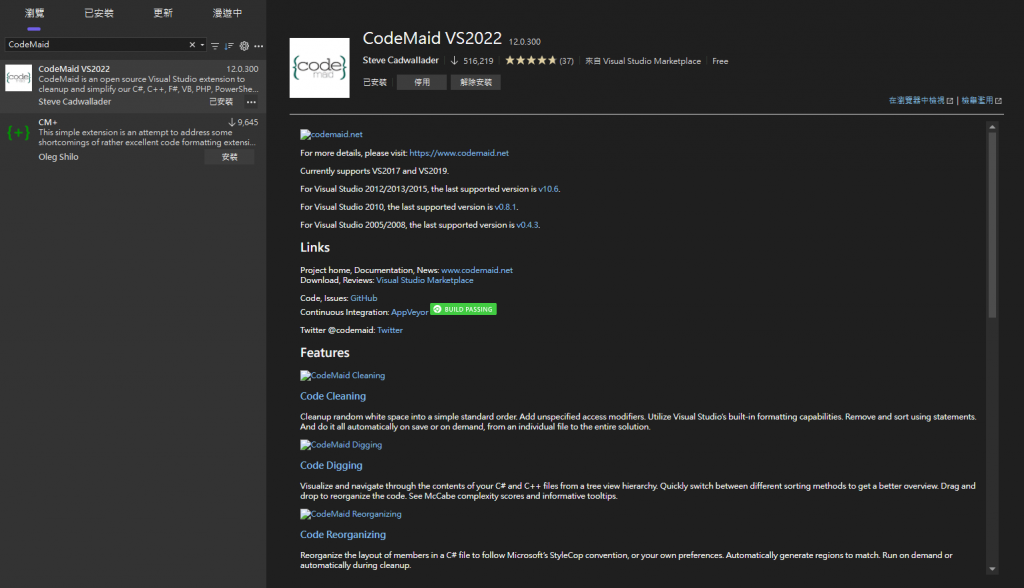Switch to the 更新 (Updates) tab
Viewport: 1024px width, 588px height.
click(163, 13)
